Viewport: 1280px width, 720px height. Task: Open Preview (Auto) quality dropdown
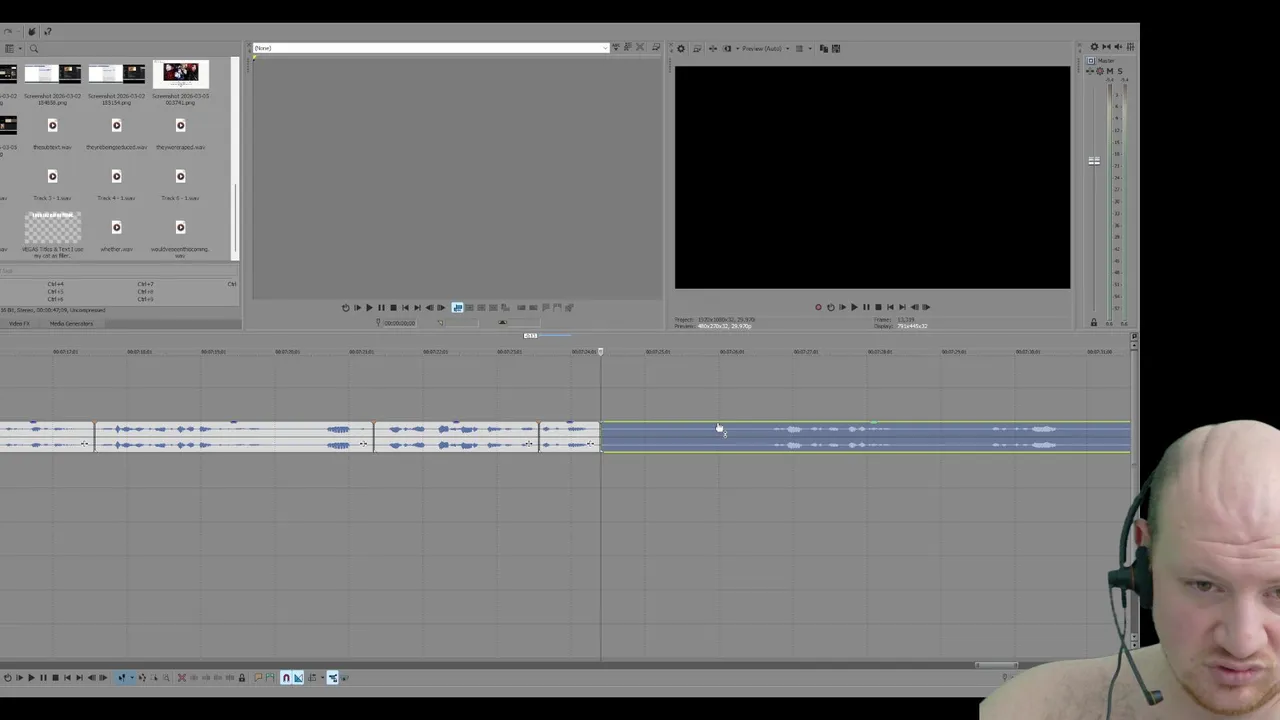(765, 48)
